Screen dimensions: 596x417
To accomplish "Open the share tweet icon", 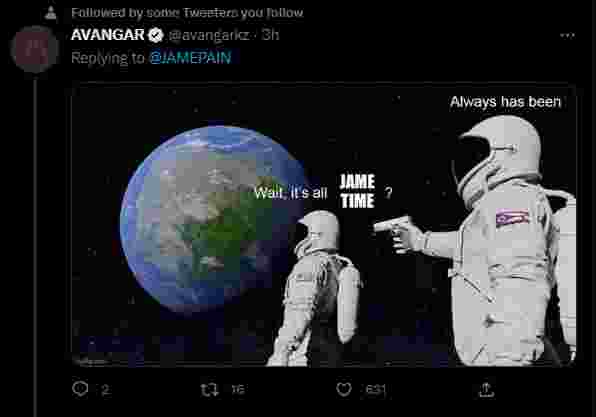I will click(x=487, y=390).
